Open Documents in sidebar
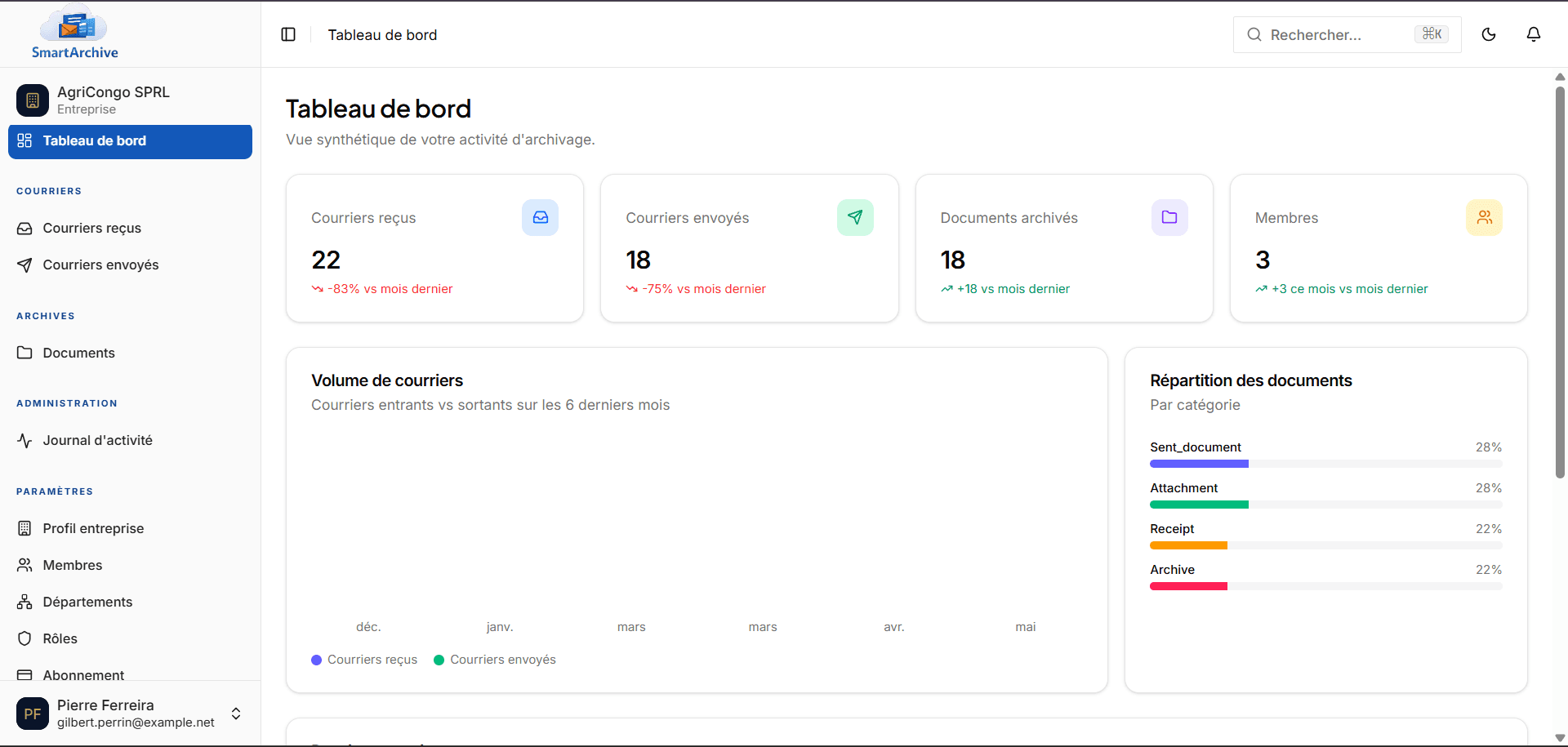 pos(130,353)
